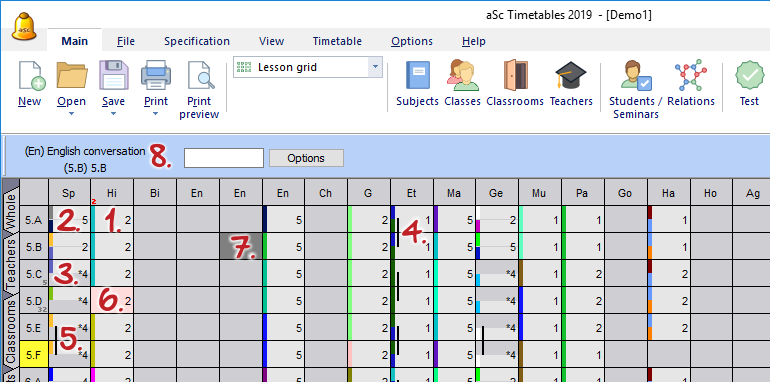Open the Relations icon
This screenshot has width=770, height=382.
click(690, 76)
